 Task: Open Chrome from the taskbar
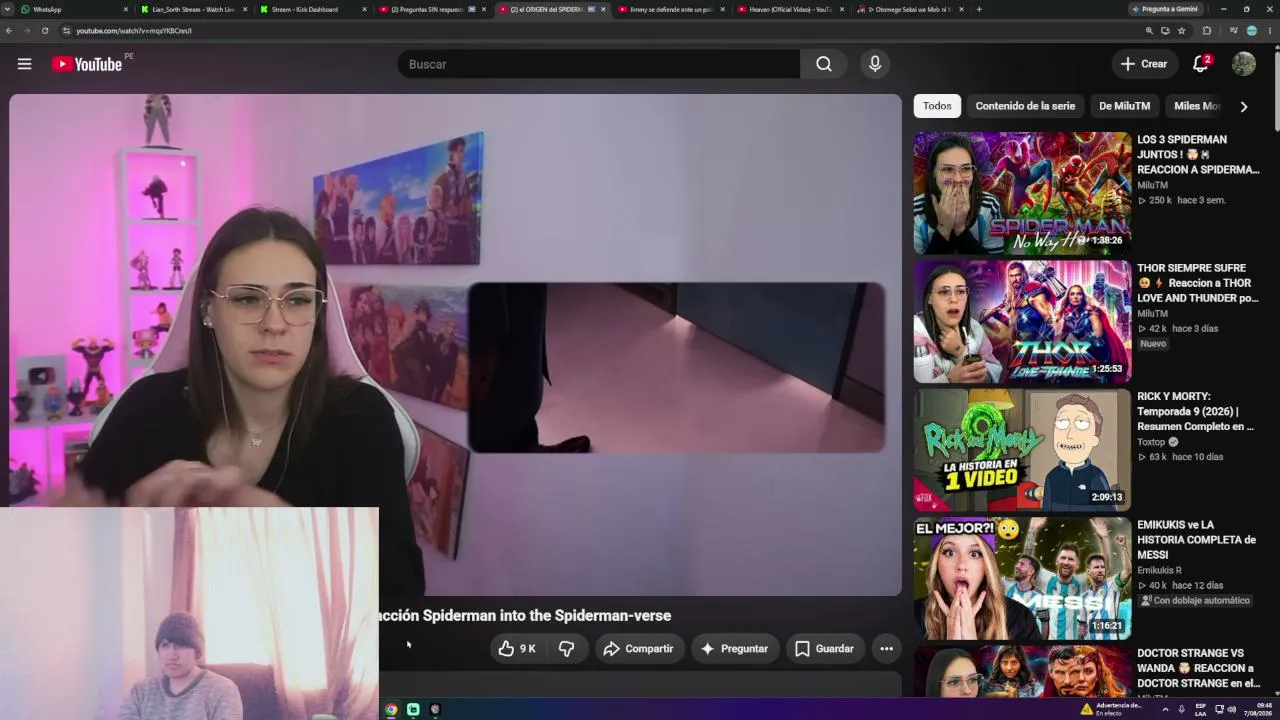[x=391, y=709]
